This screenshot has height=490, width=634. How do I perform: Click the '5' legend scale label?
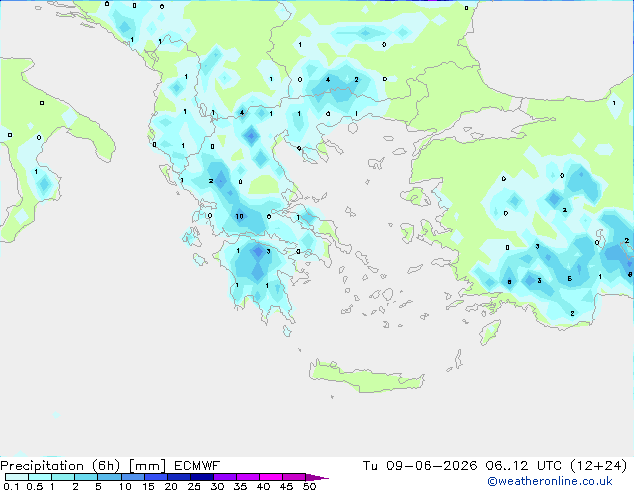click(98, 486)
